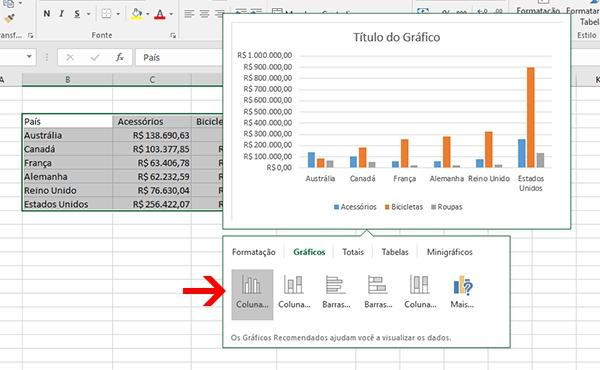
Task: Toggle italic (I) formatting
Action: [61, 14]
